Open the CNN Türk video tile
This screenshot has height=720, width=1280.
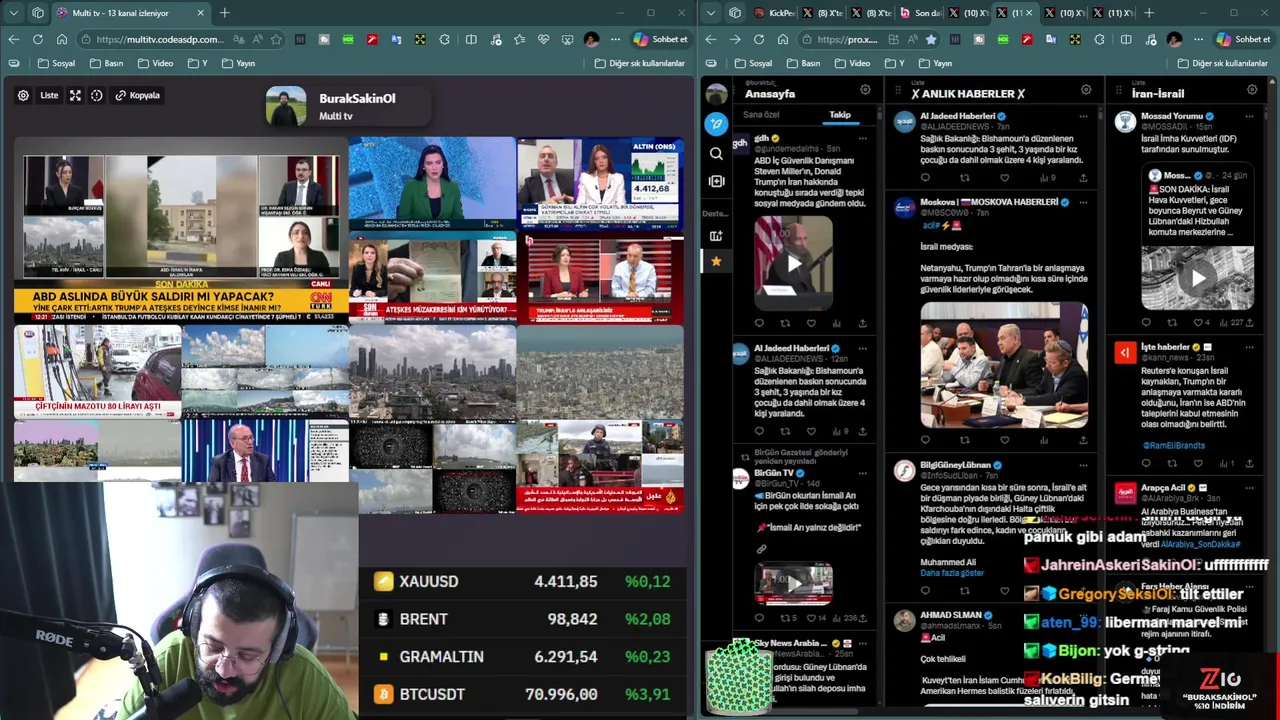click(x=181, y=230)
